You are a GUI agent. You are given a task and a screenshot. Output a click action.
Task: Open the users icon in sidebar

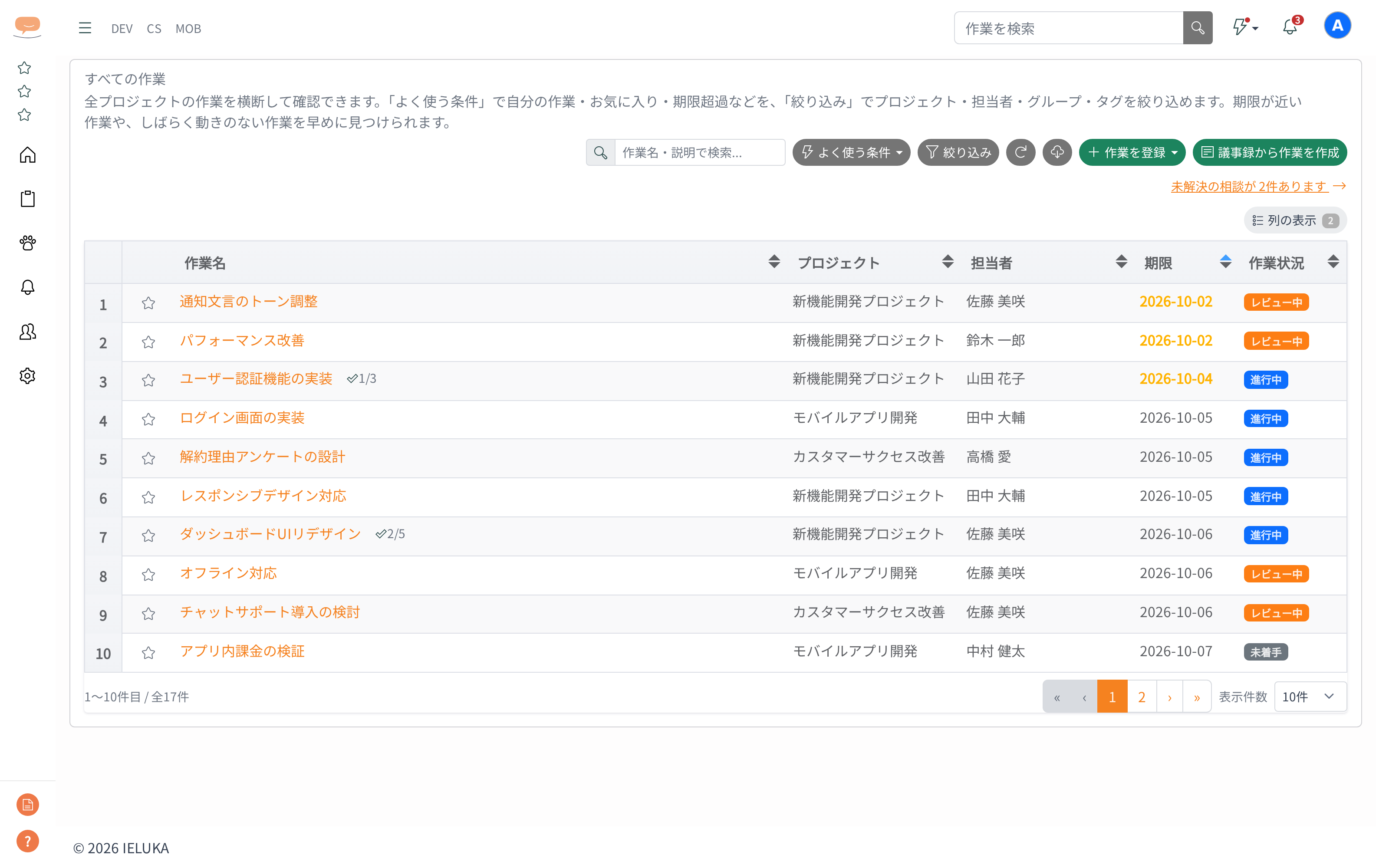coord(27,331)
